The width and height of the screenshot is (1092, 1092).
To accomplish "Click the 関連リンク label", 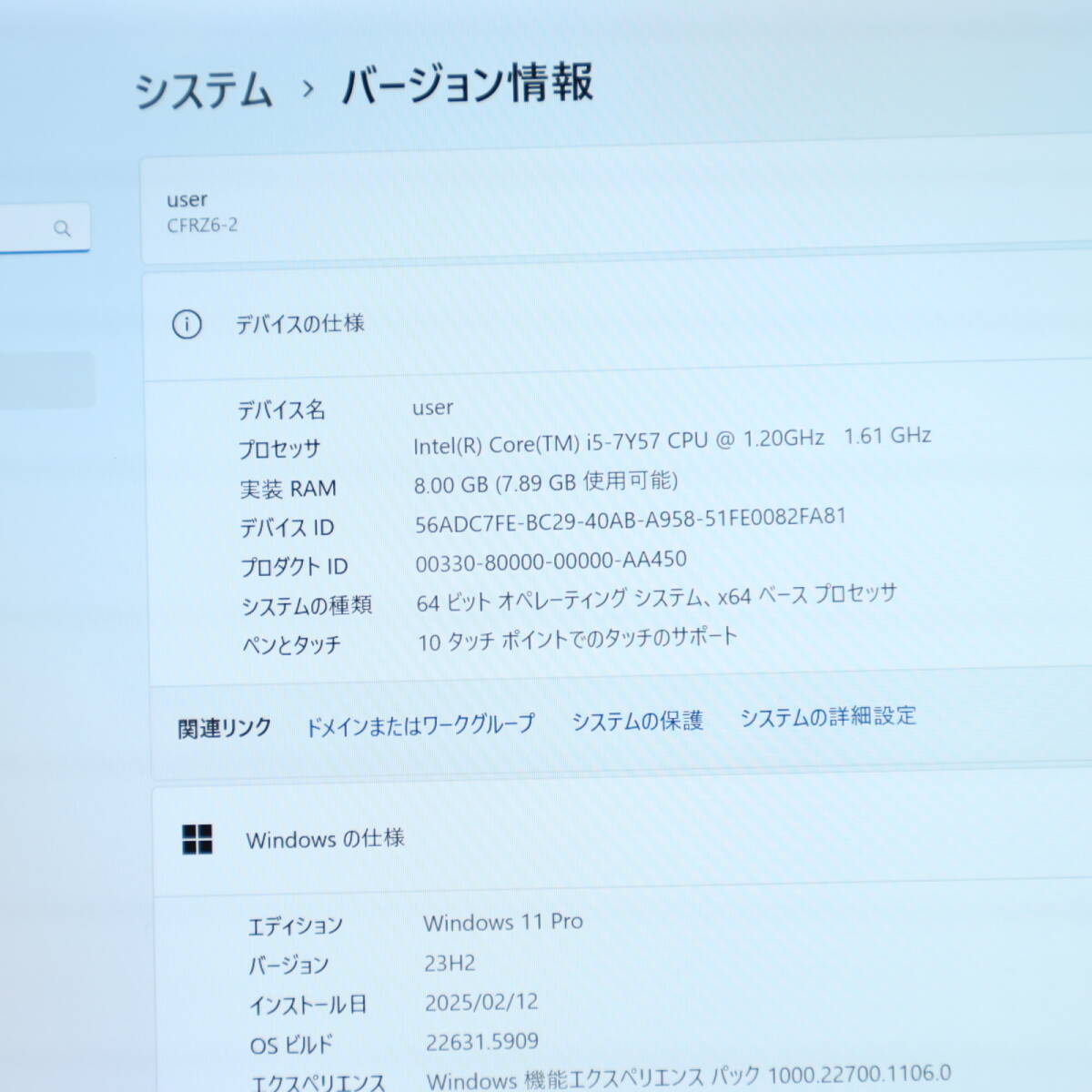I will tap(225, 729).
